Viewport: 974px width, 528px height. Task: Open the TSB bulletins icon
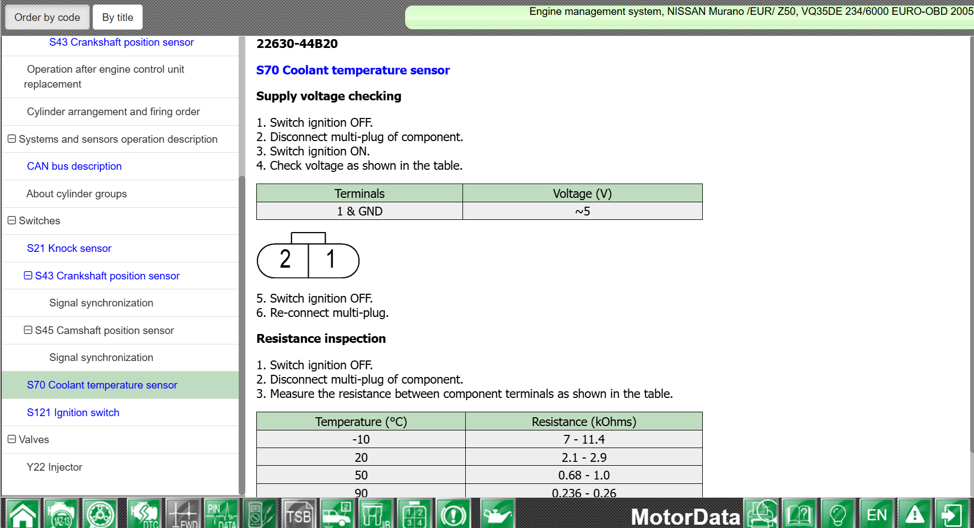[299, 514]
